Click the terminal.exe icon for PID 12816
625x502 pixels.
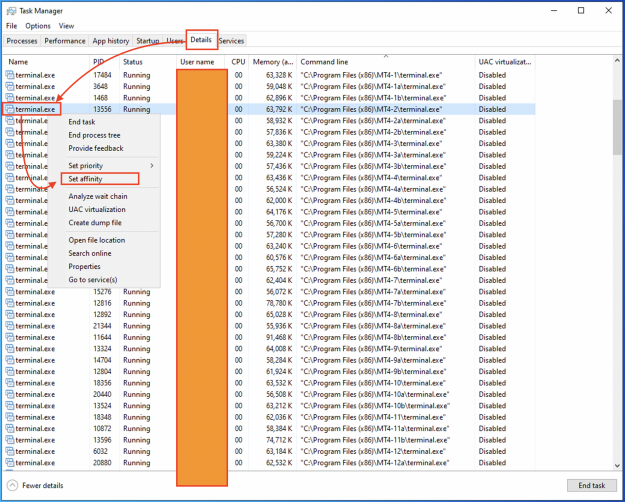(10, 303)
